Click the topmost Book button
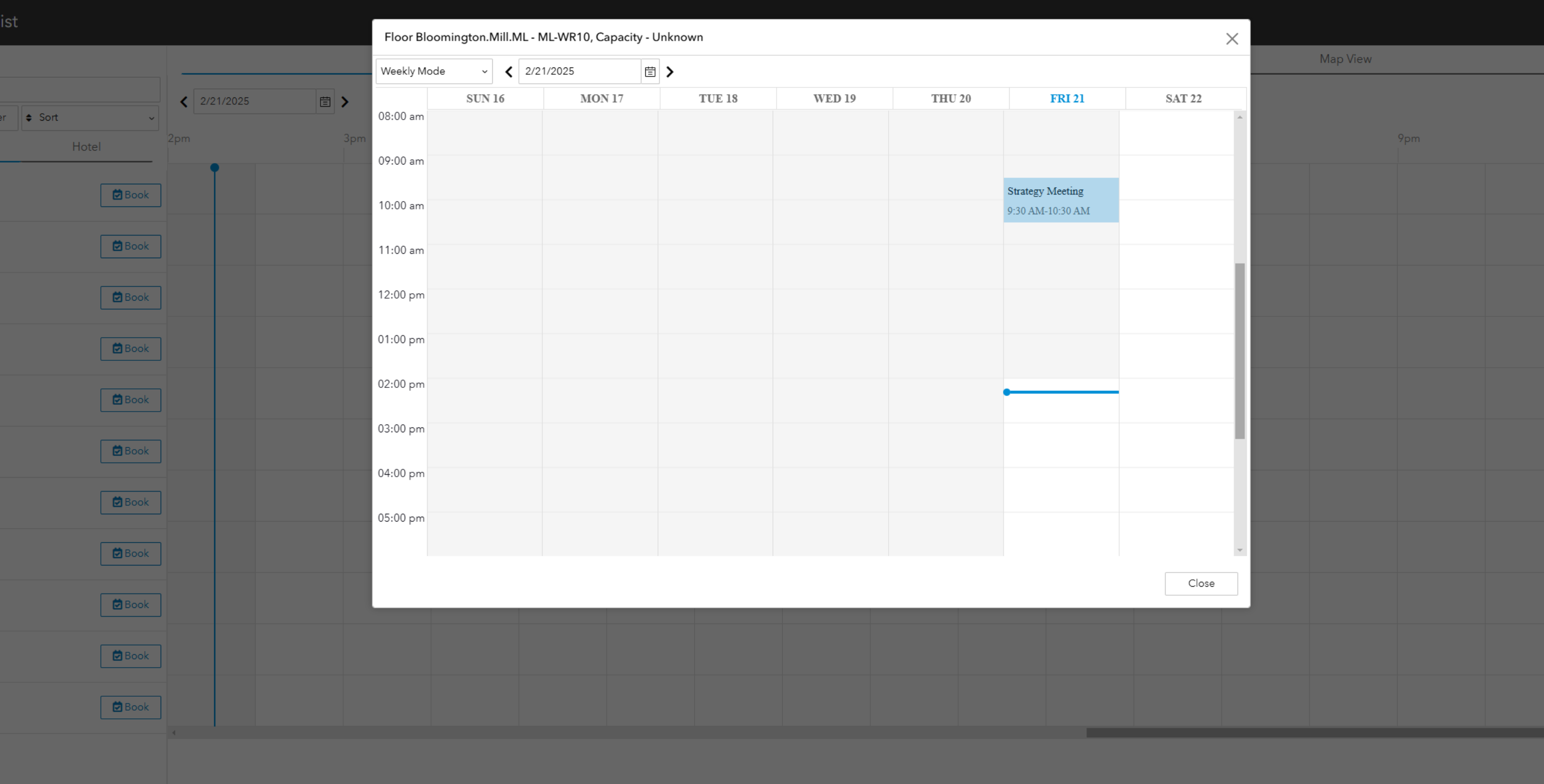1544x784 pixels. 131,195
